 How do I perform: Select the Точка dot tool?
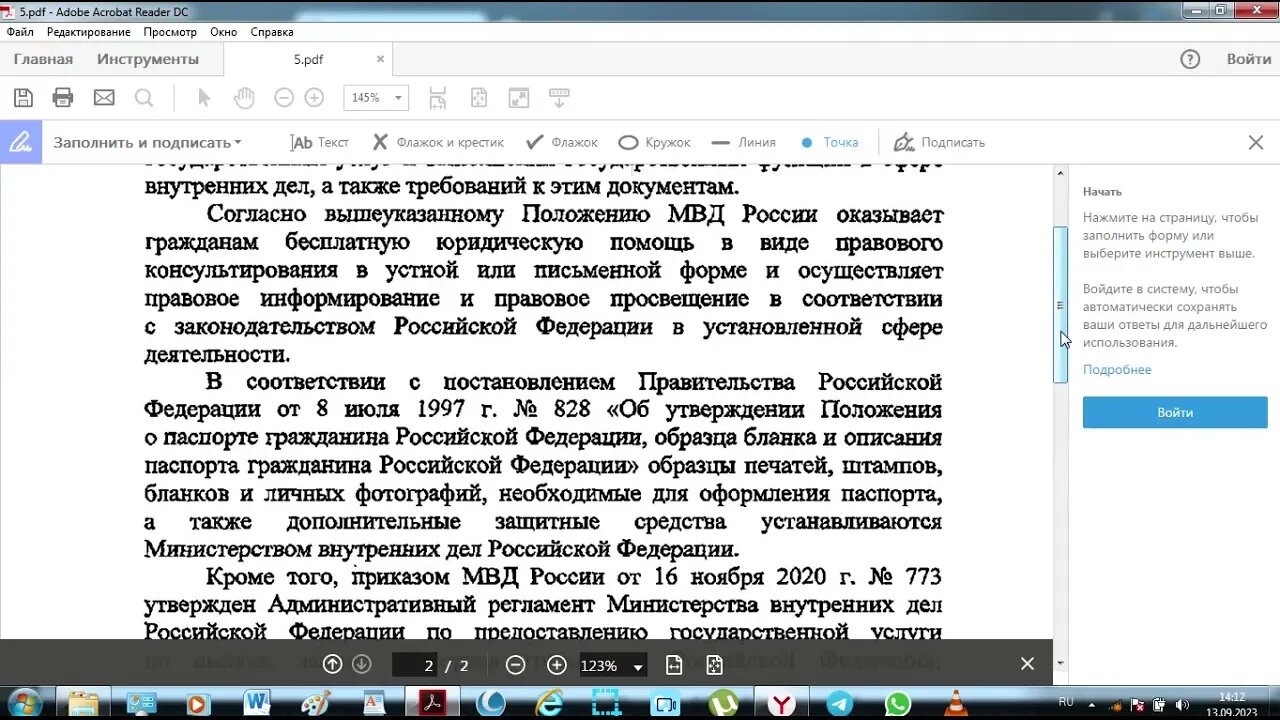[829, 142]
